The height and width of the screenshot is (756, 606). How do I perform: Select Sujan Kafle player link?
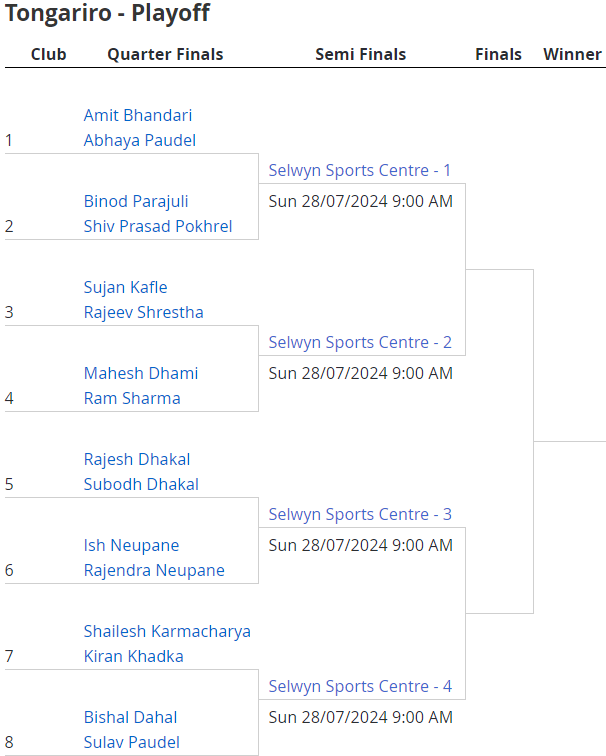(125, 288)
